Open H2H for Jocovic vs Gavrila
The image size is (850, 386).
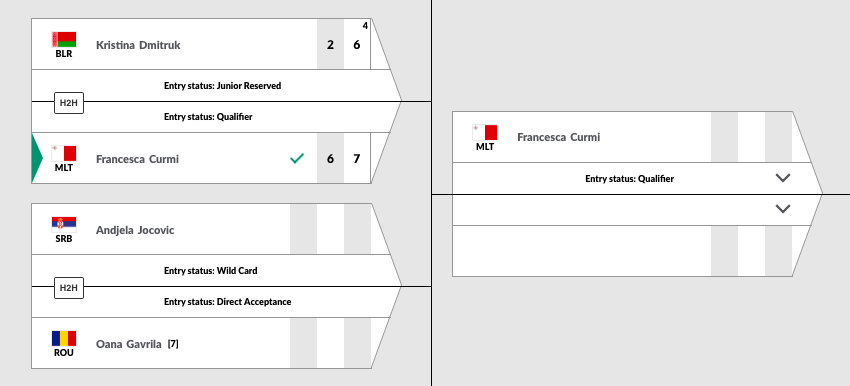click(69, 288)
